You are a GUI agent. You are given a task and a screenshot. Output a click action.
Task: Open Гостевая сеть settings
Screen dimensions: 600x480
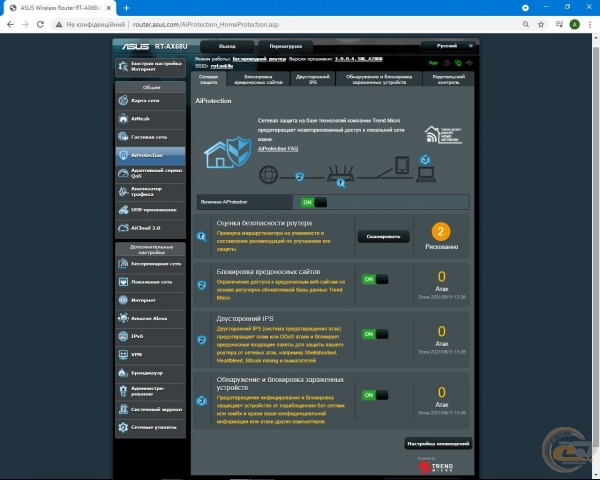click(150, 137)
